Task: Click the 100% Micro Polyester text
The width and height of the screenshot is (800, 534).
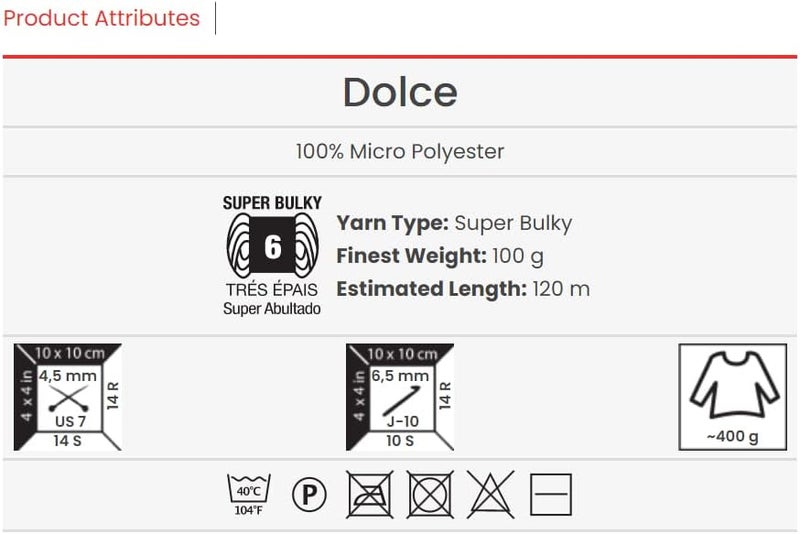Action: pos(400,152)
